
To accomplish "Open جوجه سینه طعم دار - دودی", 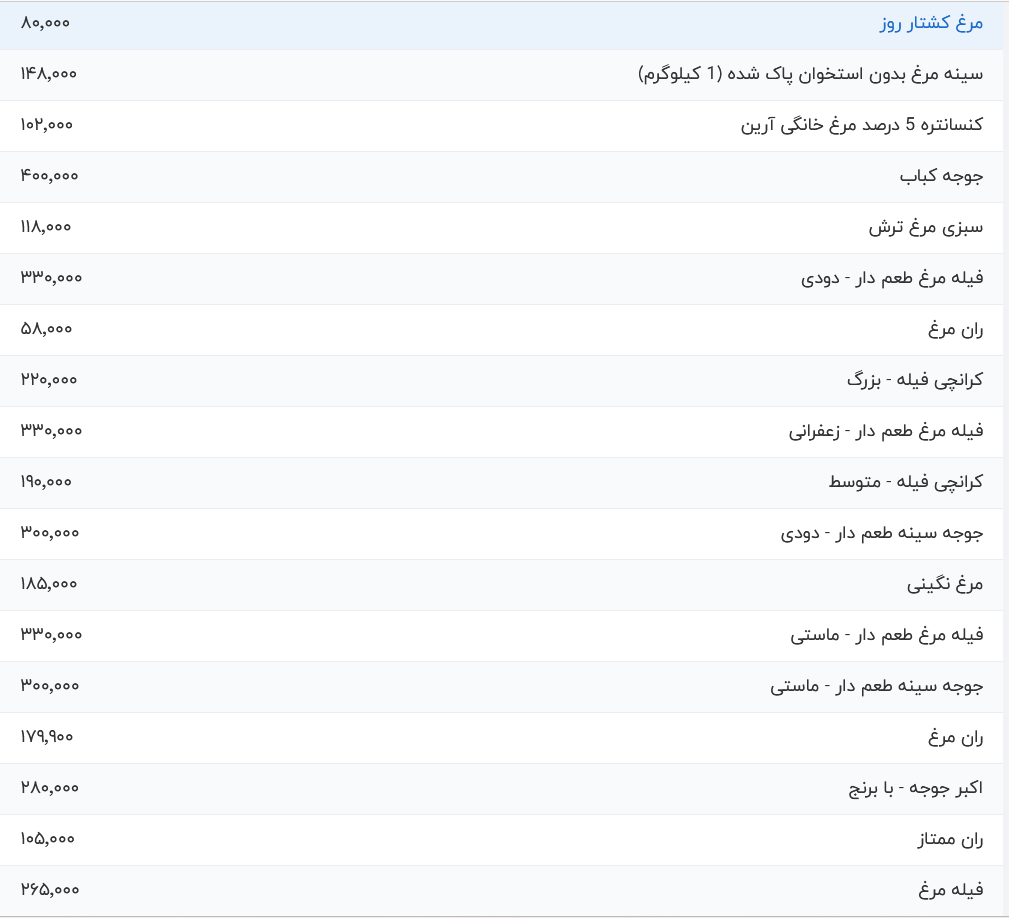I will [881, 533].
